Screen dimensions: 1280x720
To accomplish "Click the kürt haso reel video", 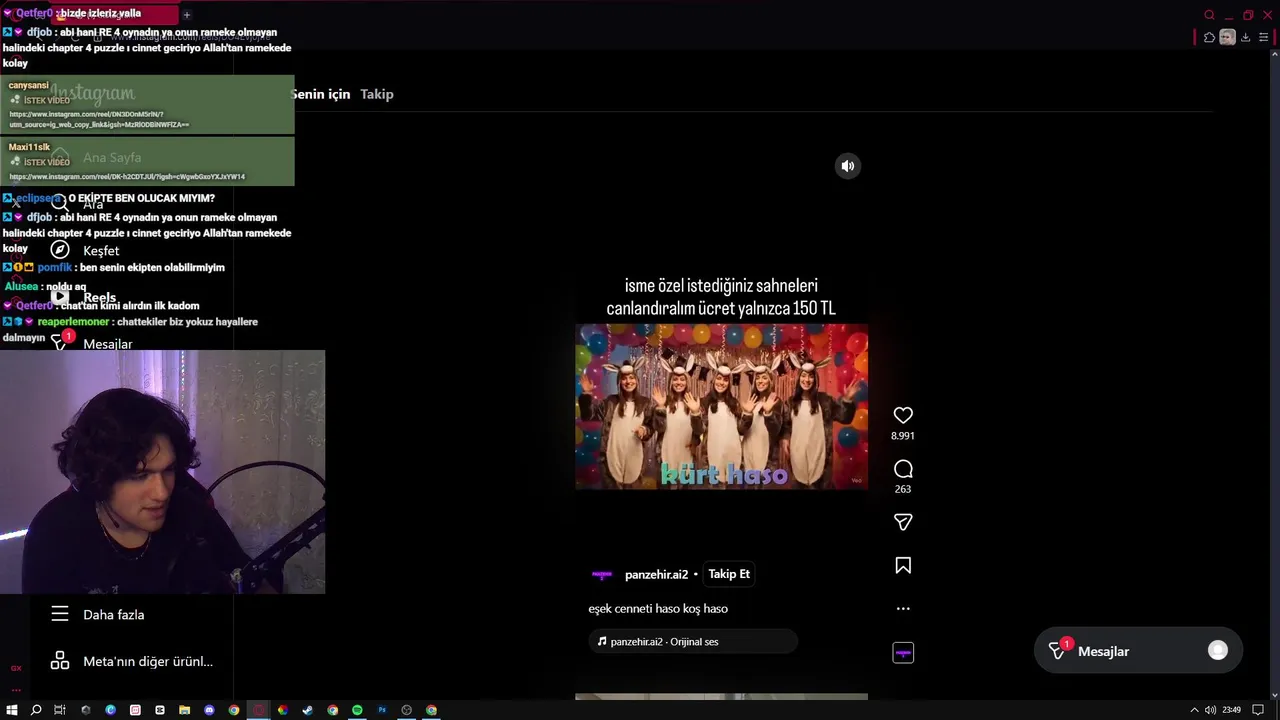I will 721,406.
